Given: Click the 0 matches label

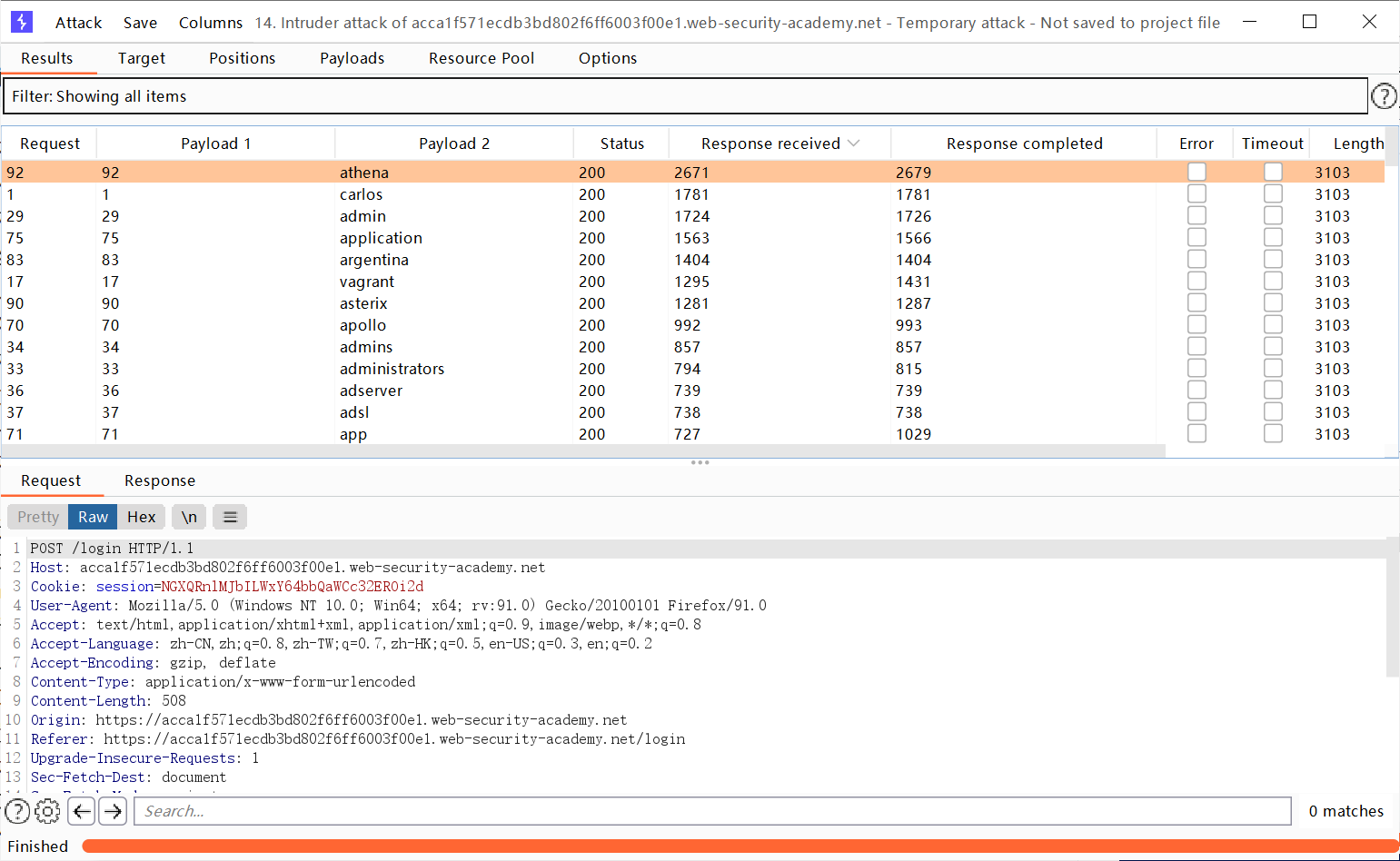Looking at the screenshot, I should (x=1345, y=811).
